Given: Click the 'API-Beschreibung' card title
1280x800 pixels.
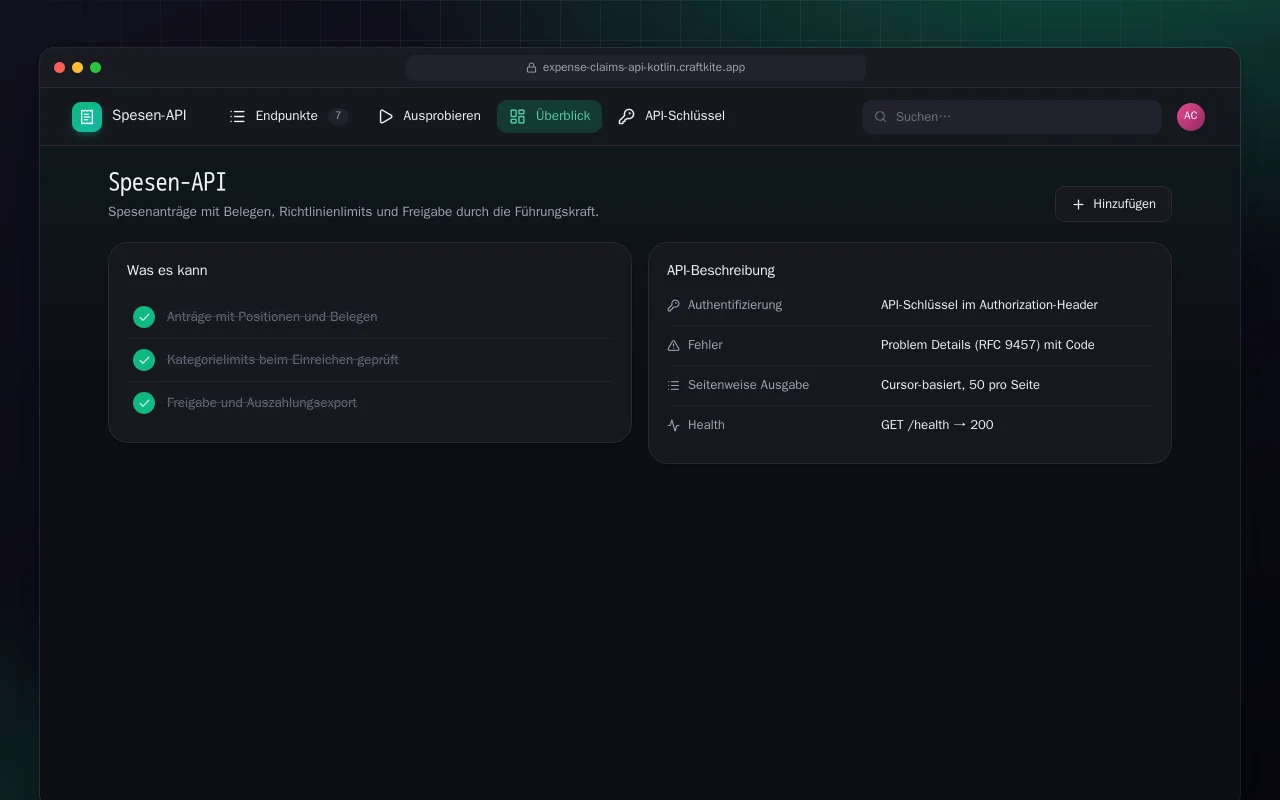Looking at the screenshot, I should tap(721, 270).
